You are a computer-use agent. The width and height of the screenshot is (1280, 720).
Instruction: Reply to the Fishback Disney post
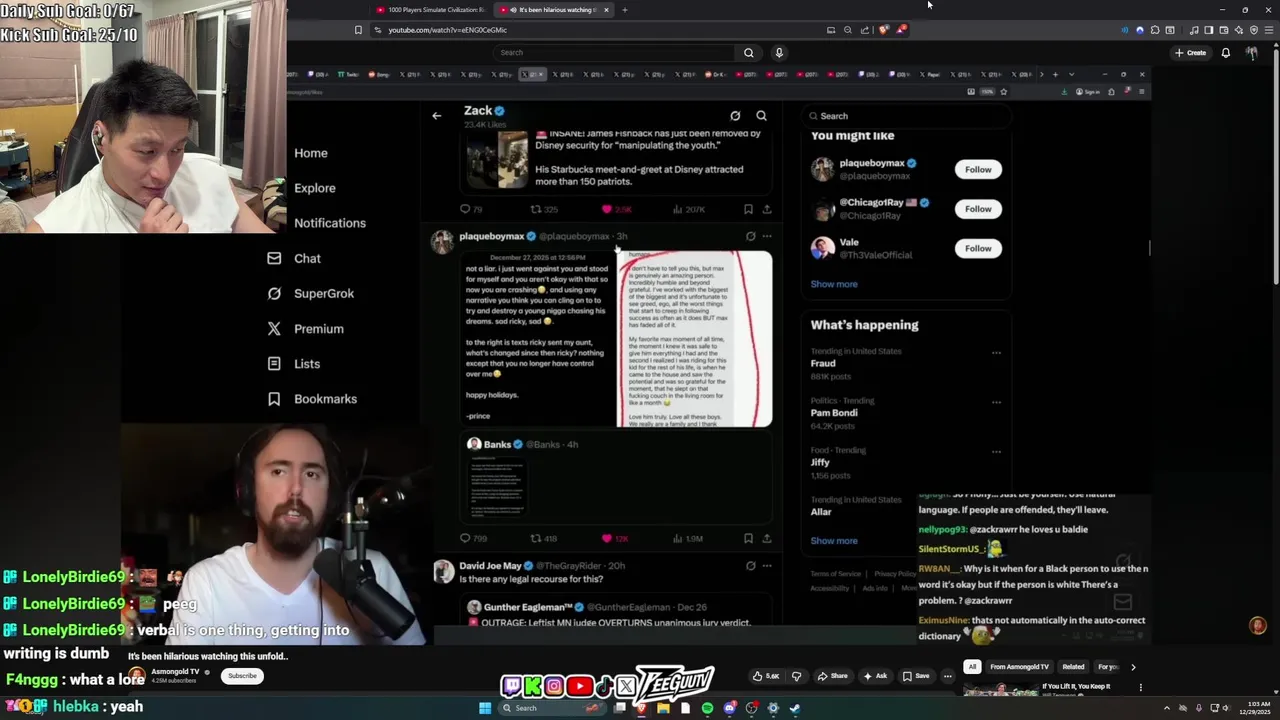(470, 209)
